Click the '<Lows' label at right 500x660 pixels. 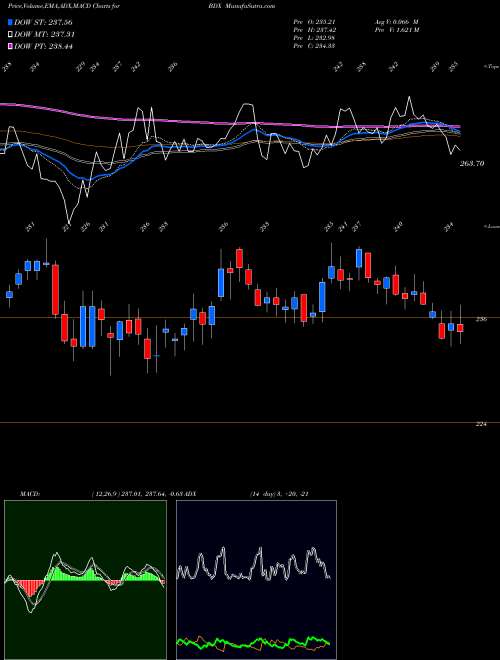491,227
